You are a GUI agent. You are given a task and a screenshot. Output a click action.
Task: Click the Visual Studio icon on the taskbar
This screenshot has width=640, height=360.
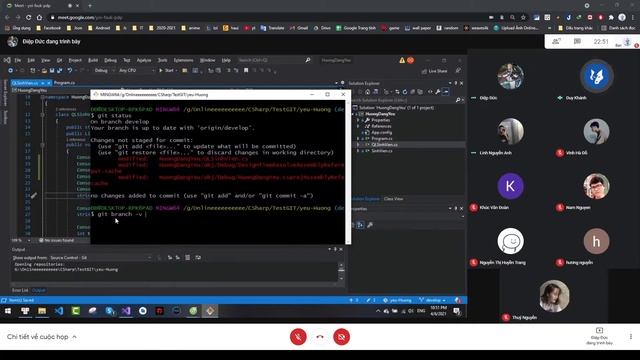126,311
